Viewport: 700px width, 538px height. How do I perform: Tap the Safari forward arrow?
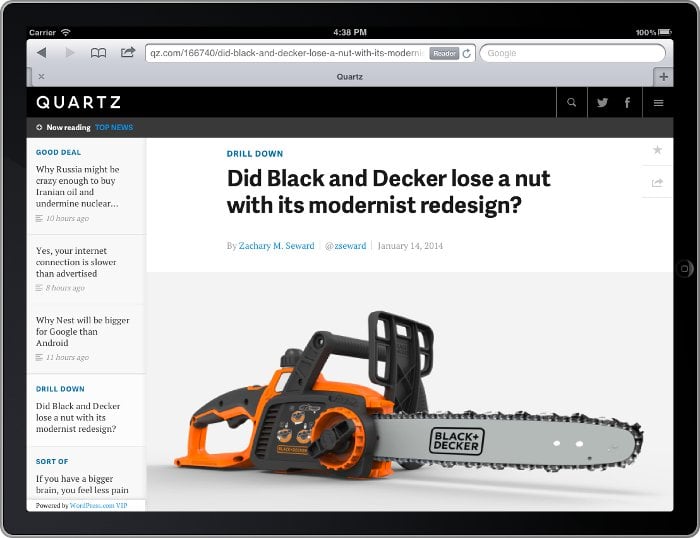pyautogui.click(x=70, y=53)
